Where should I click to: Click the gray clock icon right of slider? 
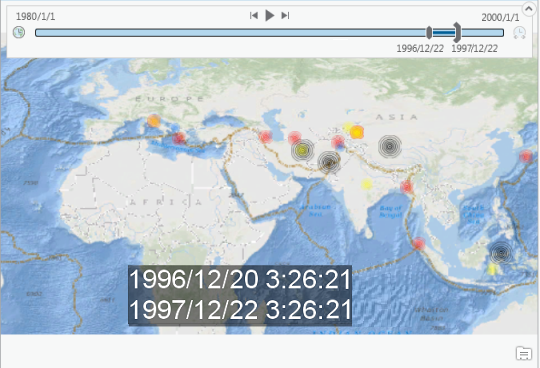519,33
